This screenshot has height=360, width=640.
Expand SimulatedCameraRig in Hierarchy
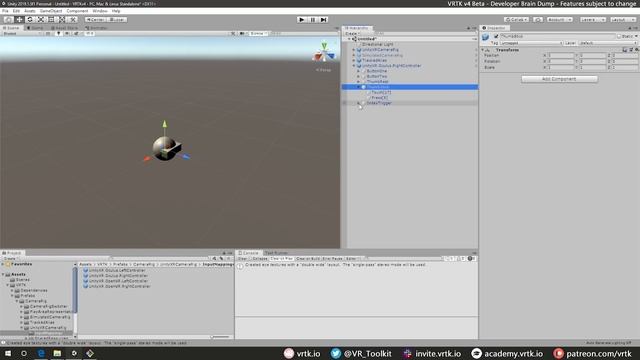[354, 55]
